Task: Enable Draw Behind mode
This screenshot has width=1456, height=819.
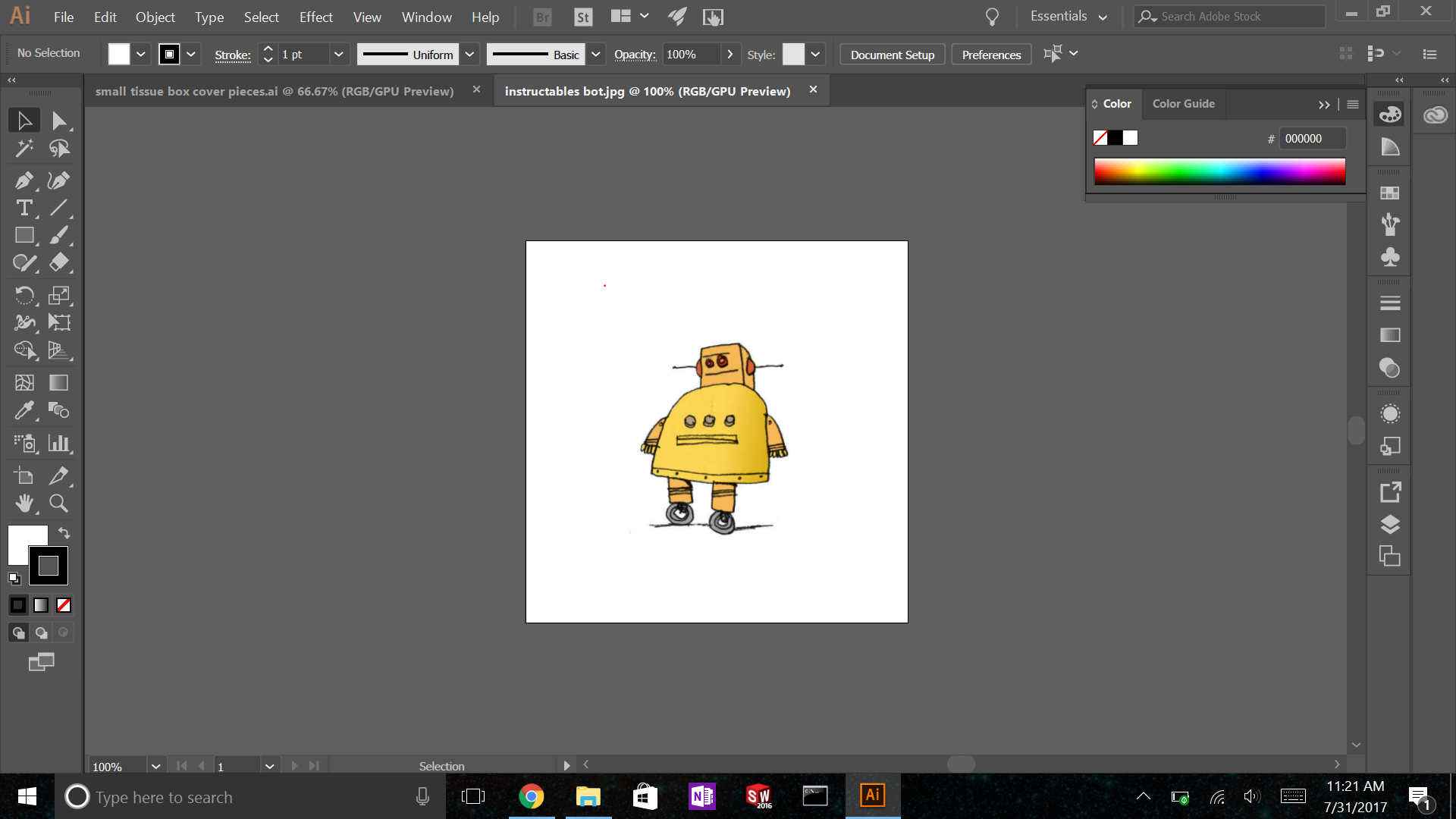Action: click(41, 632)
